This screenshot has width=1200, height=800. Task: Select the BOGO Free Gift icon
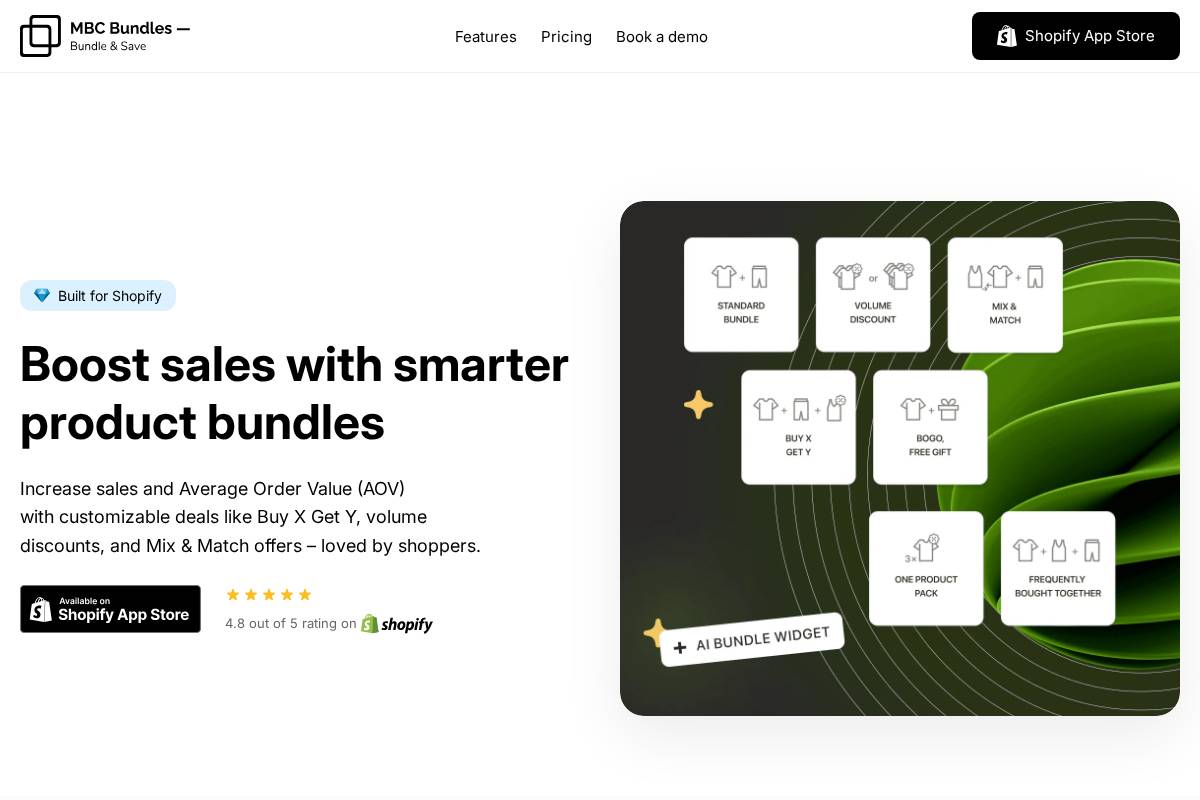tap(930, 409)
